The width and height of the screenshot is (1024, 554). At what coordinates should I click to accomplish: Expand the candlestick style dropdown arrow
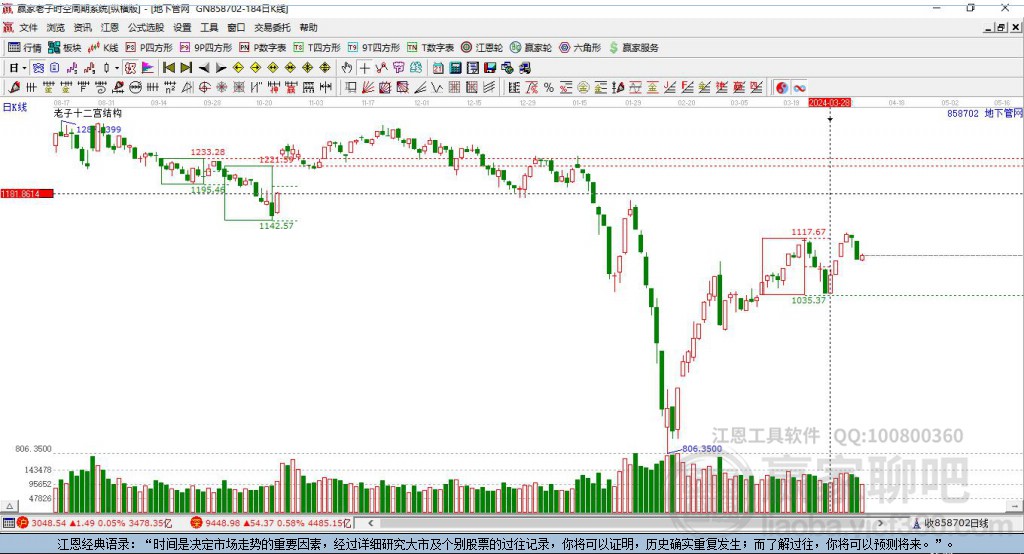click(x=117, y=68)
